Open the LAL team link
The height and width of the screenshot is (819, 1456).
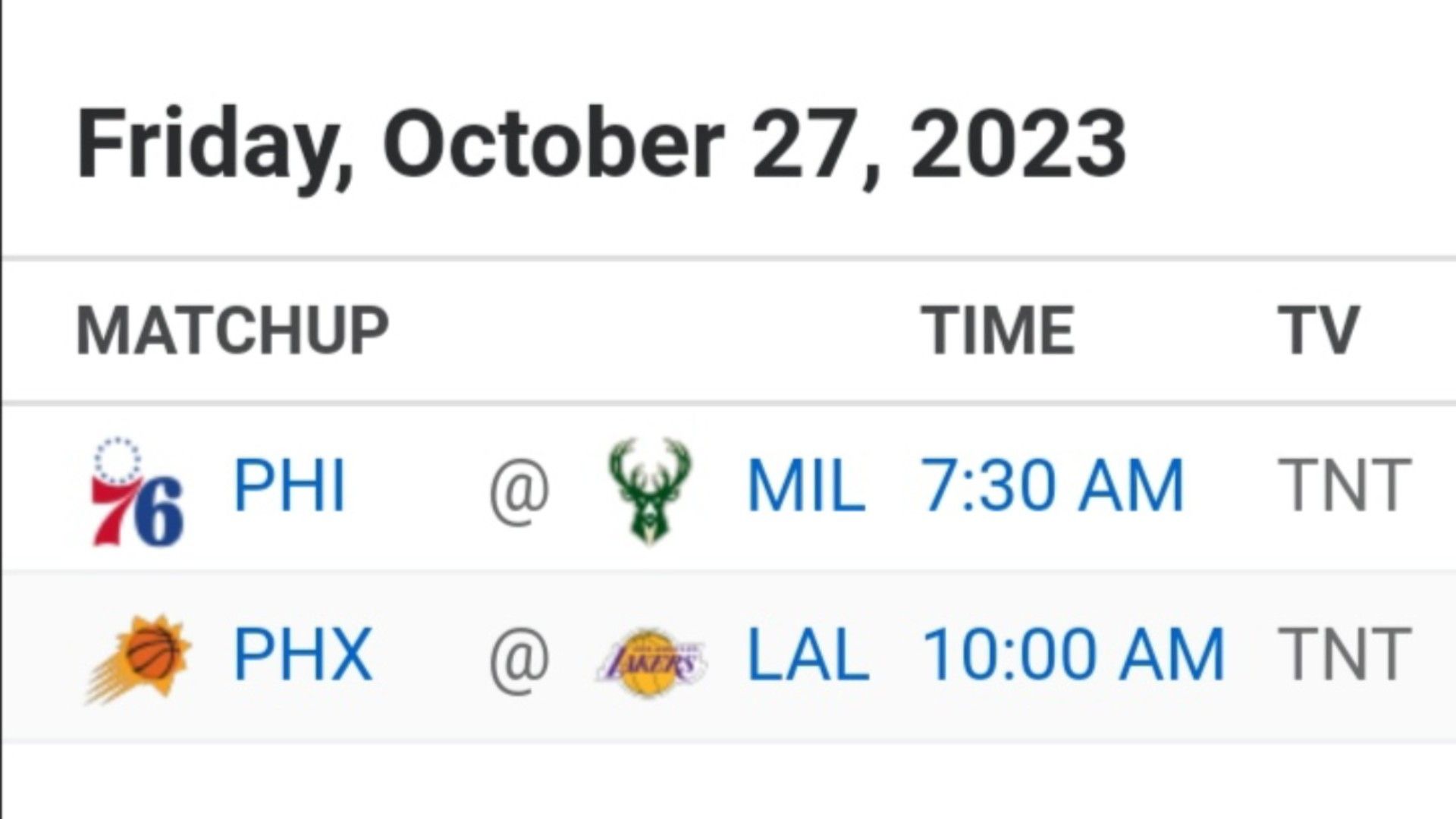(x=808, y=654)
